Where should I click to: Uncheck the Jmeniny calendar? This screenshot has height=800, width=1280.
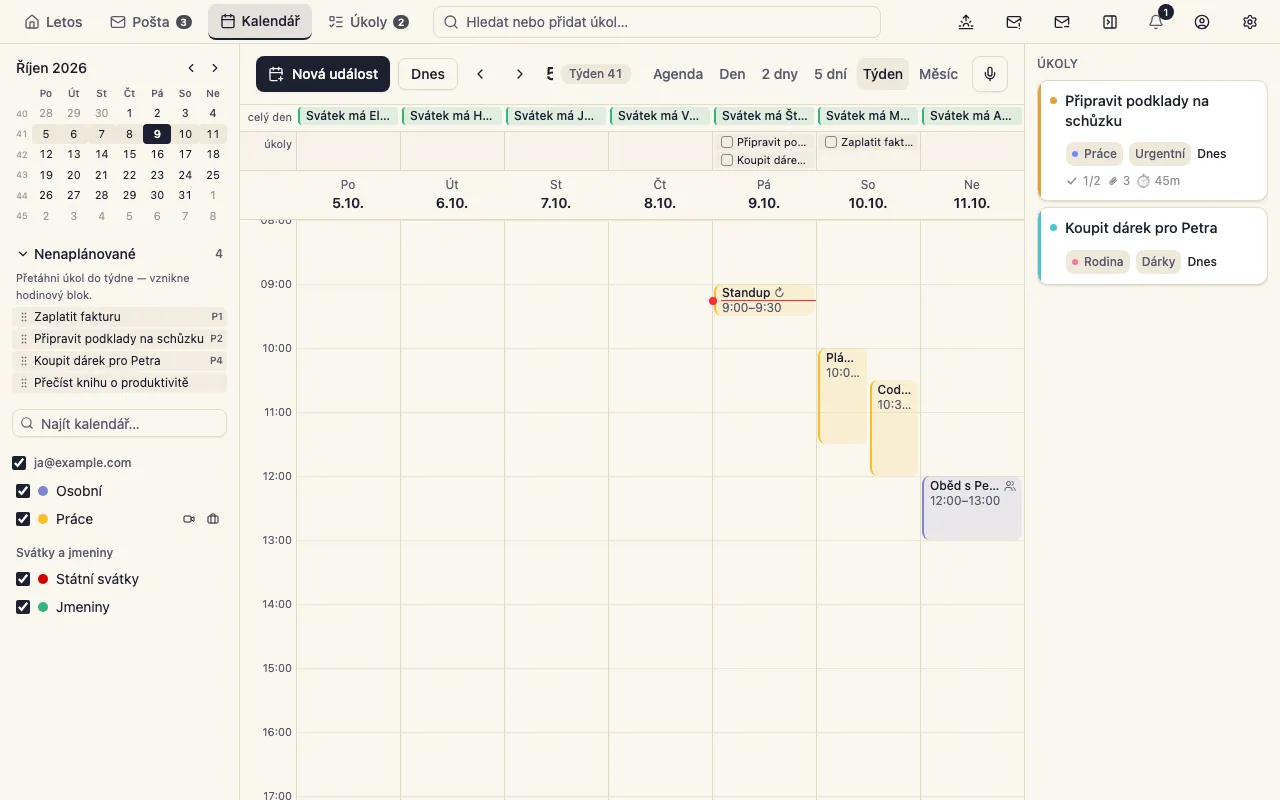pyautogui.click(x=23, y=607)
